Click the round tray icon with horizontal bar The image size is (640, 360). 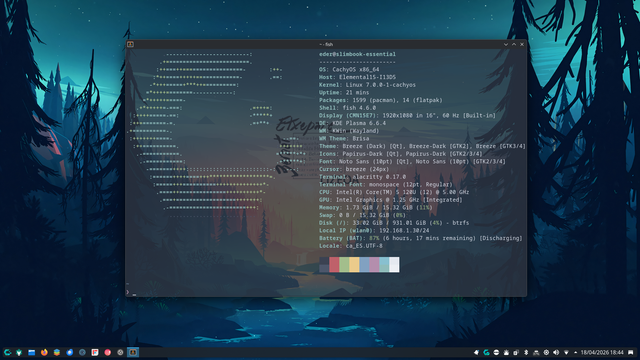tap(496, 352)
